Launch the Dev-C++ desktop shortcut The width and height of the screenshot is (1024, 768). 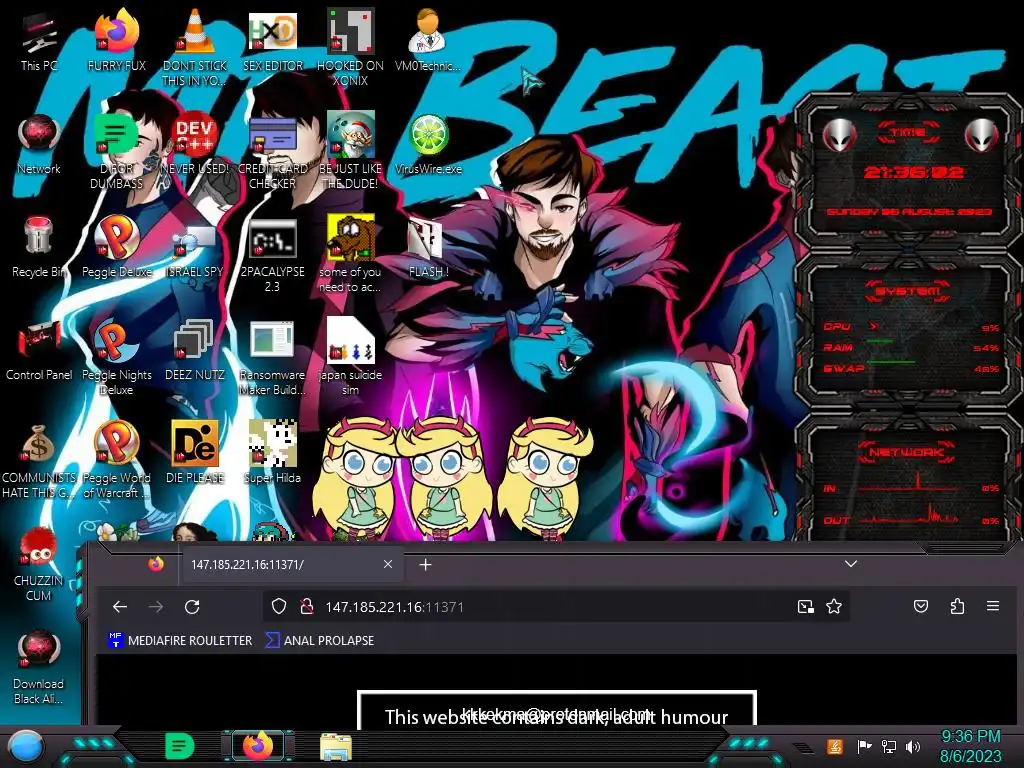click(x=195, y=144)
